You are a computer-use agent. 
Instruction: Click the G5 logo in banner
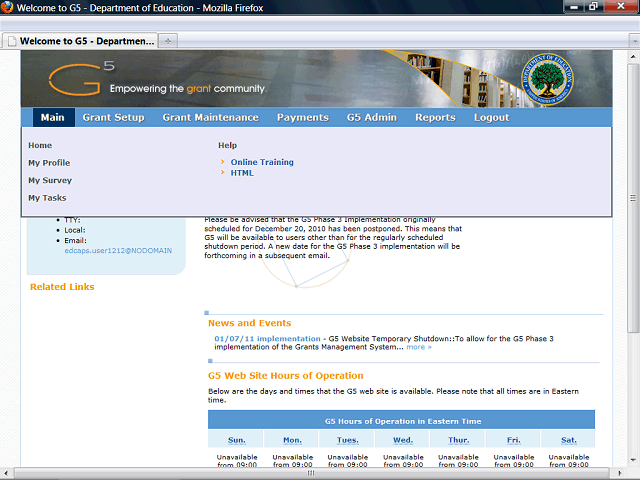pos(82,78)
